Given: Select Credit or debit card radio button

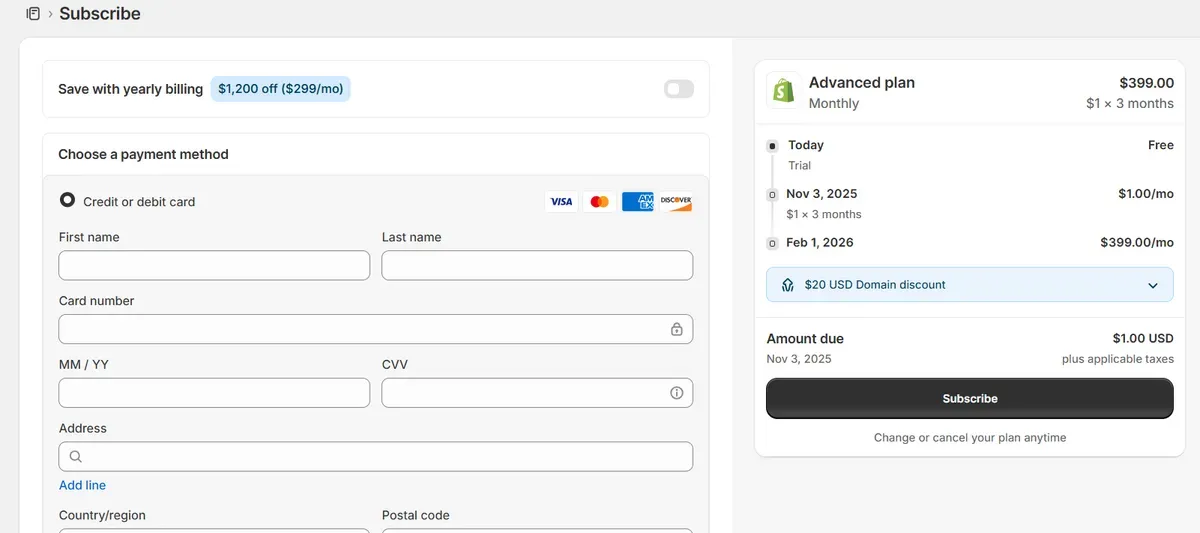Looking at the screenshot, I should 68,200.
